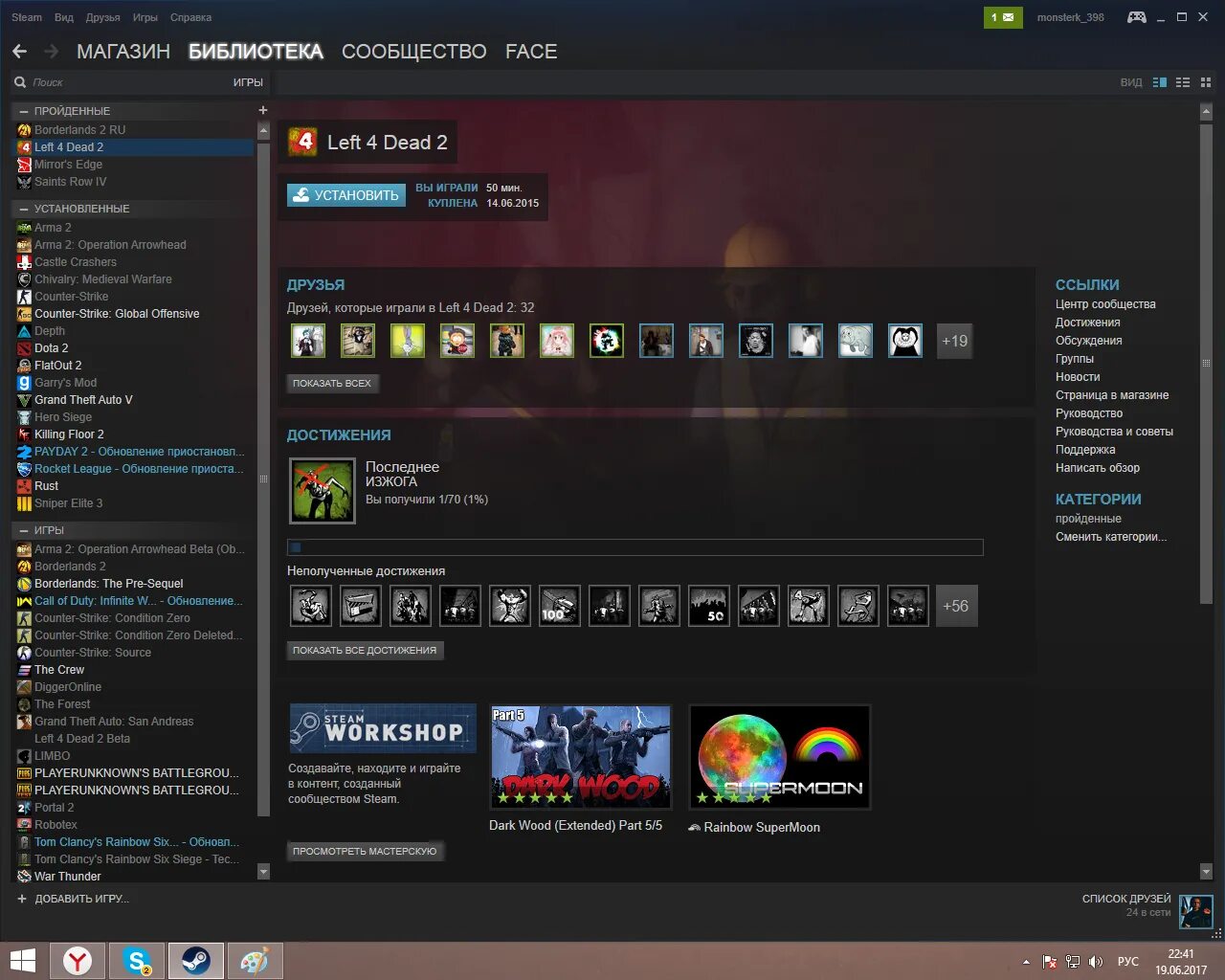Click the library search field
The width and height of the screenshot is (1225, 980).
120,82
